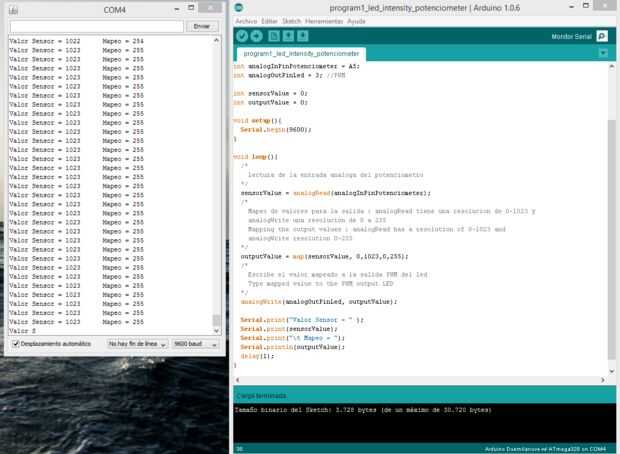Click the code editor scroll-down arrow
The width and height of the screenshot is (620, 454).
[612, 371]
